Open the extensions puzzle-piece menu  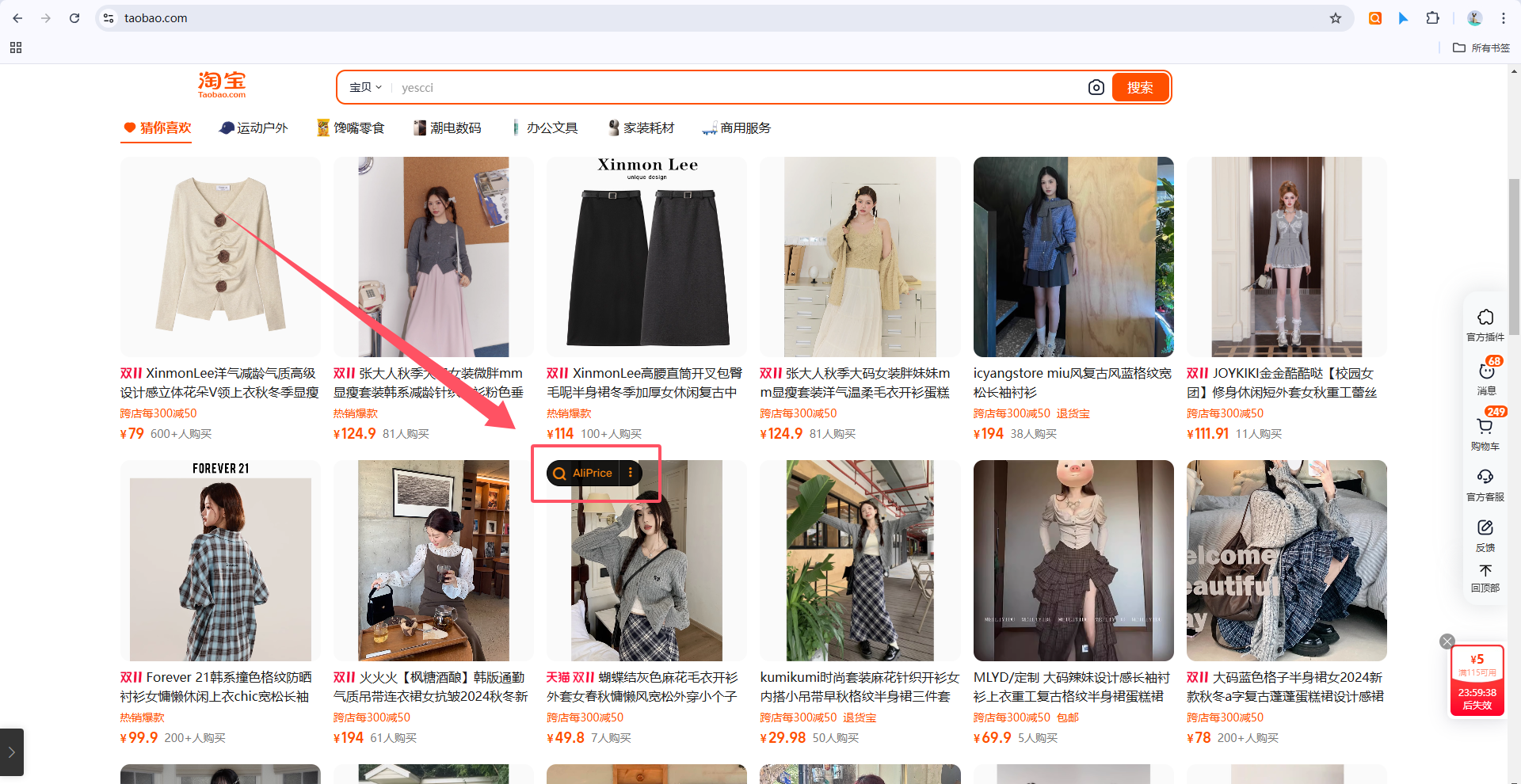pos(1432,17)
